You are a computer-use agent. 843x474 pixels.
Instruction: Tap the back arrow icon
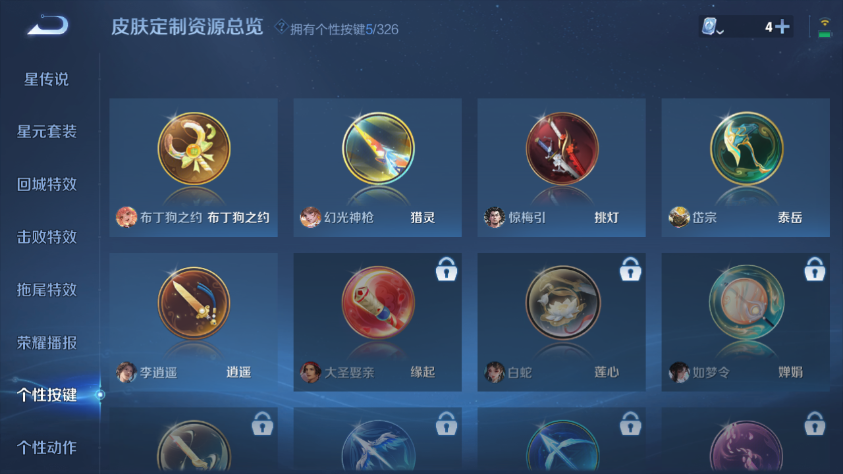point(48,25)
